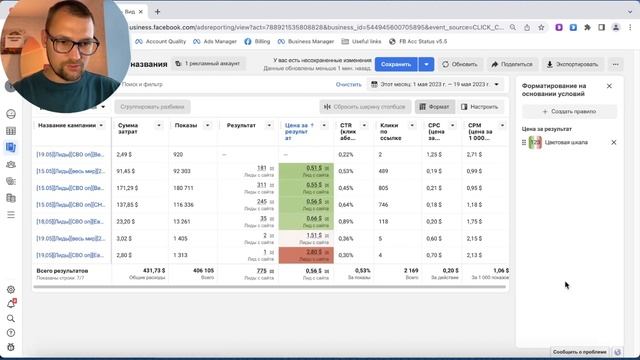Click Сбросить ширину столбцов button
Screen dimensions: 640x360
point(365,107)
